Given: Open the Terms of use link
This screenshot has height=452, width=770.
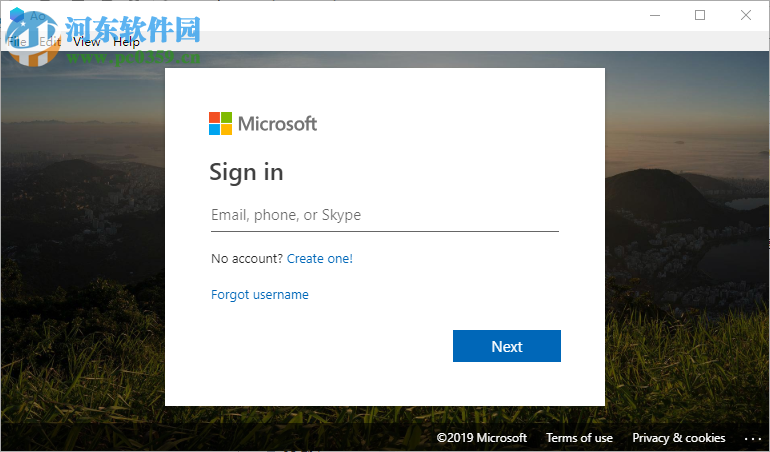Looking at the screenshot, I should pyautogui.click(x=579, y=438).
